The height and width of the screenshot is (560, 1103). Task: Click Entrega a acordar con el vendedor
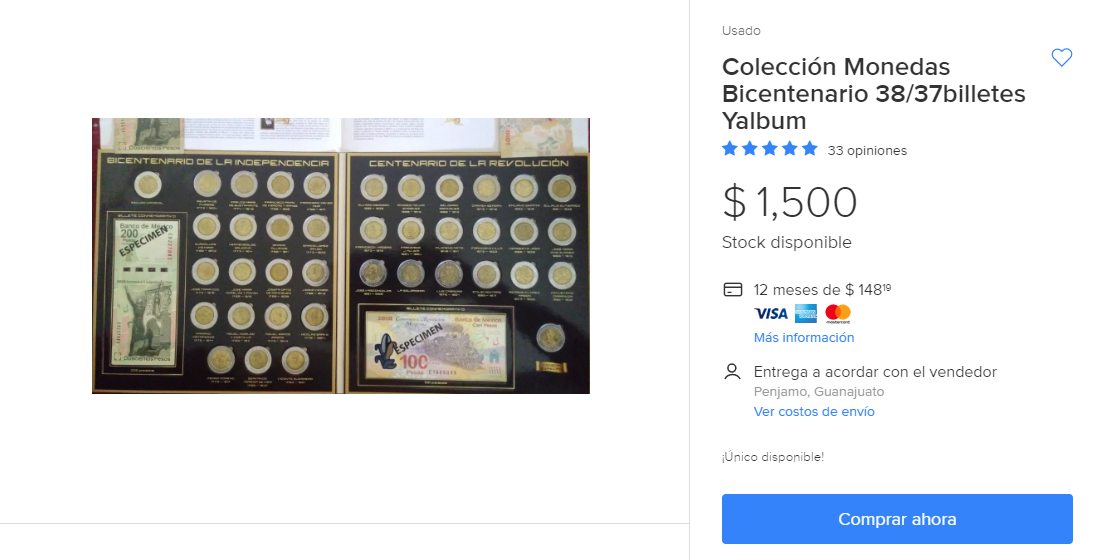(875, 372)
